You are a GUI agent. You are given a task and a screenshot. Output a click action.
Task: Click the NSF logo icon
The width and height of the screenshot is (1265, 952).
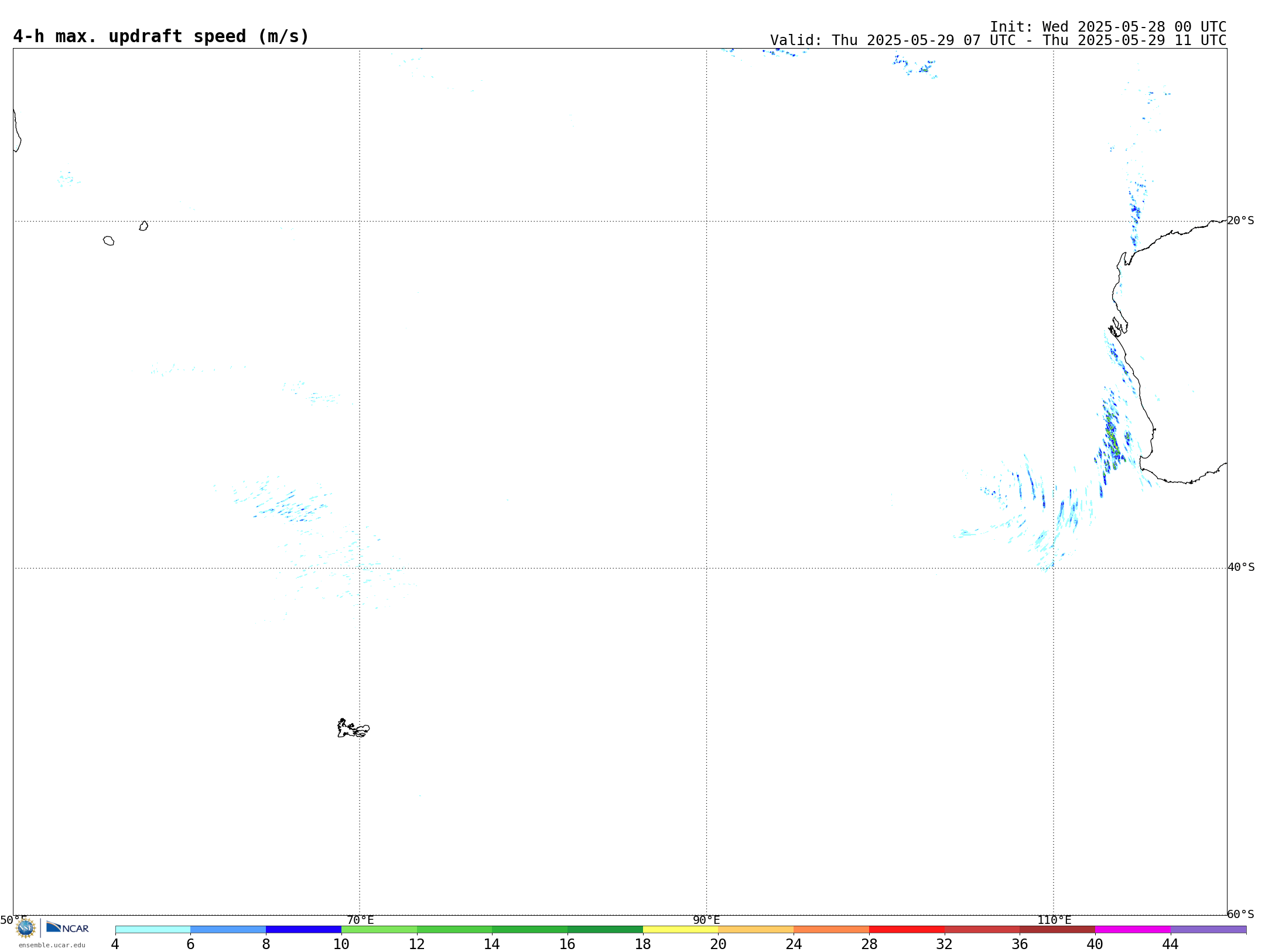tap(26, 928)
